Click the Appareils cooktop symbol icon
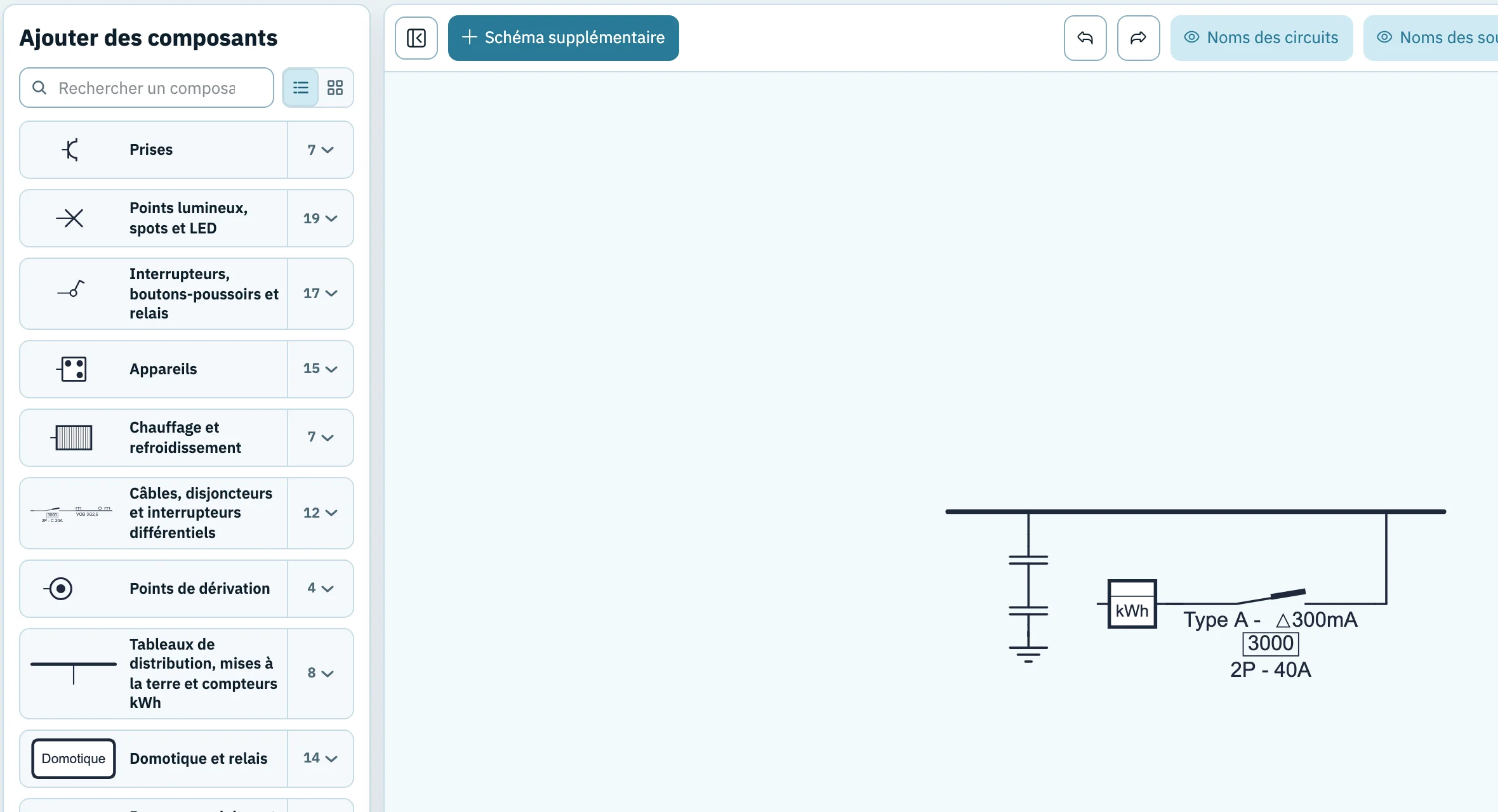This screenshot has height=812, width=1498. click(72, 369)
